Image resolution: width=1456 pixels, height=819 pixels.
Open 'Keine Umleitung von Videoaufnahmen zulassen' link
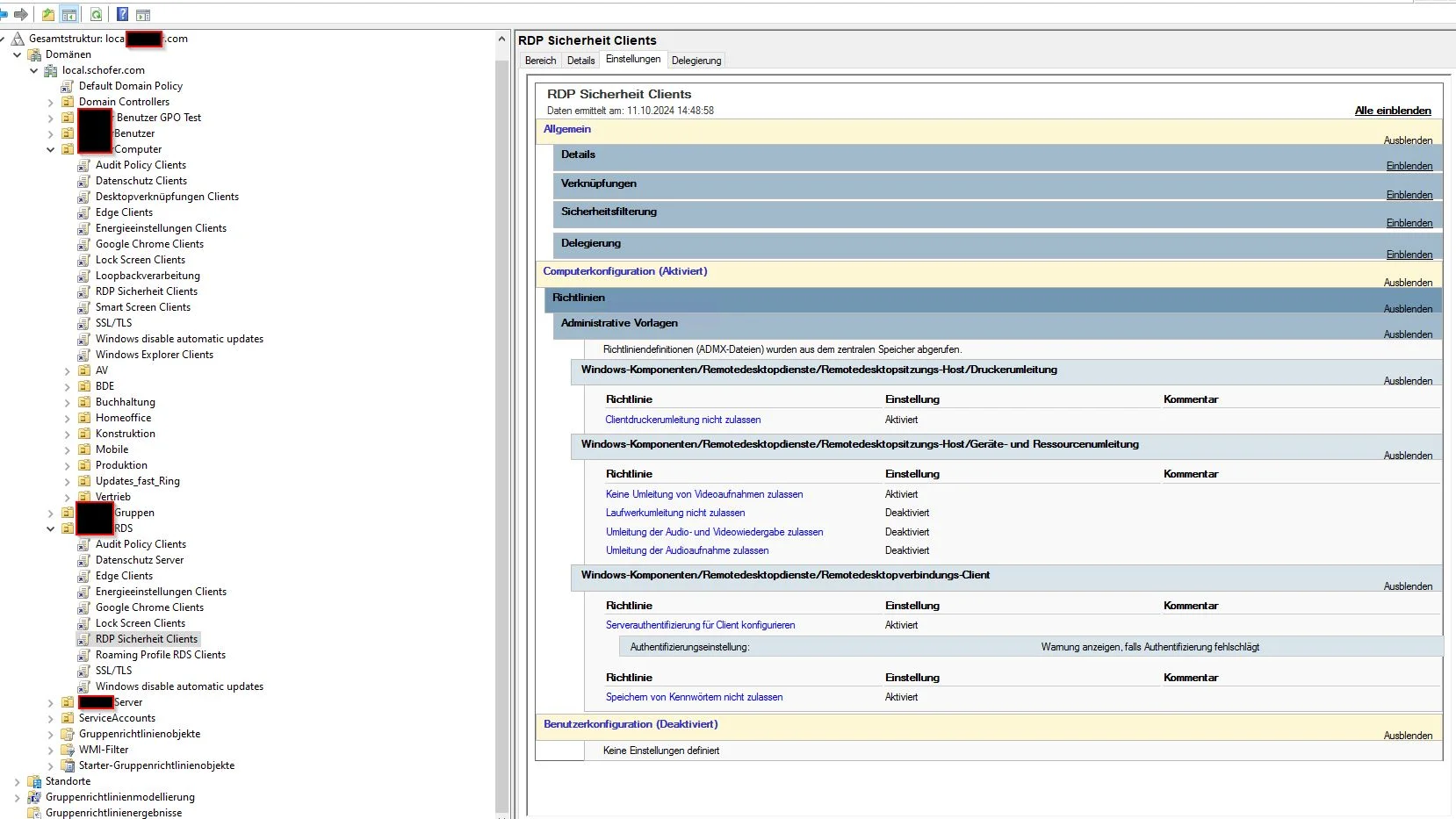pos(704,494)
